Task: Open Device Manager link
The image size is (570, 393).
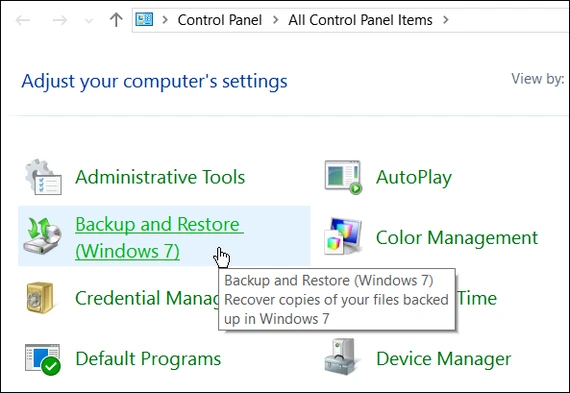Action: [443, 359]
